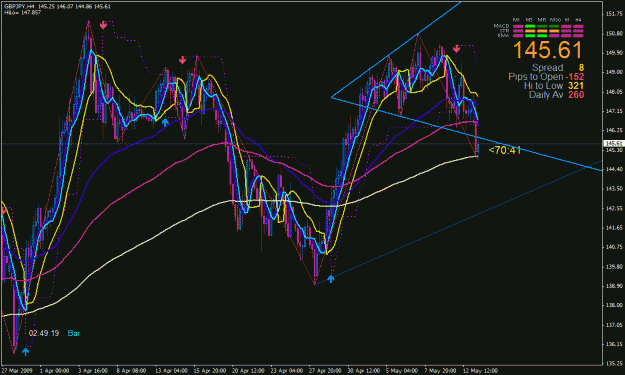The width and height of the screenshot is (625, 375).
Task: Click the Daily Av label
Action: (546, 95)
